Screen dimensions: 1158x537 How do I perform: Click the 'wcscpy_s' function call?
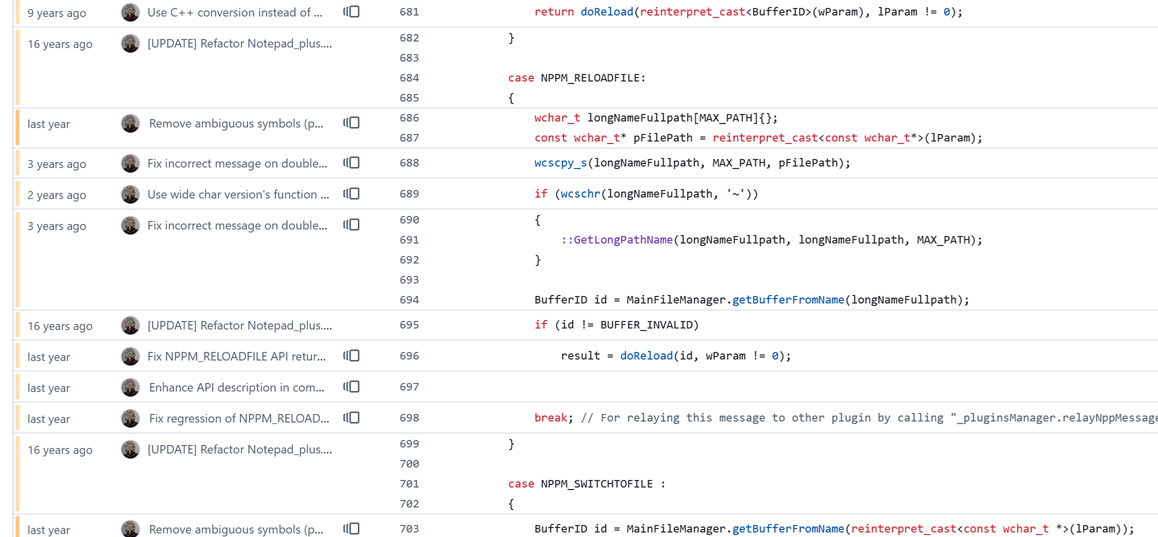pos(561,163)
